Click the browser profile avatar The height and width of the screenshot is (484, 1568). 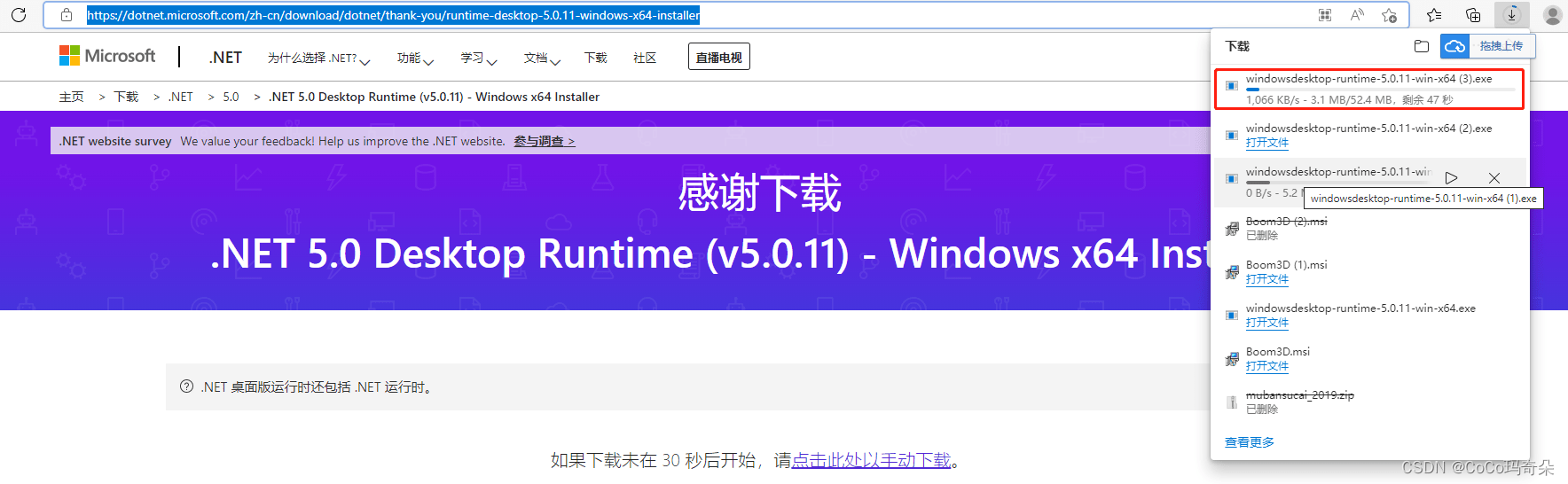pyautogui.click(x=1552, y=15)
